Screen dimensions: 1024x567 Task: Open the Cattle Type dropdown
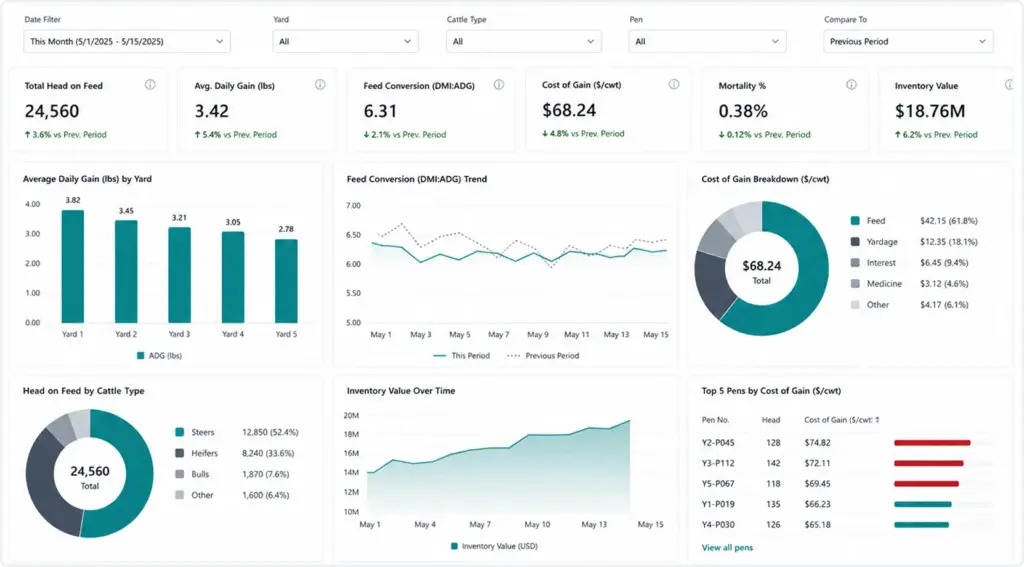coord(524,41)
